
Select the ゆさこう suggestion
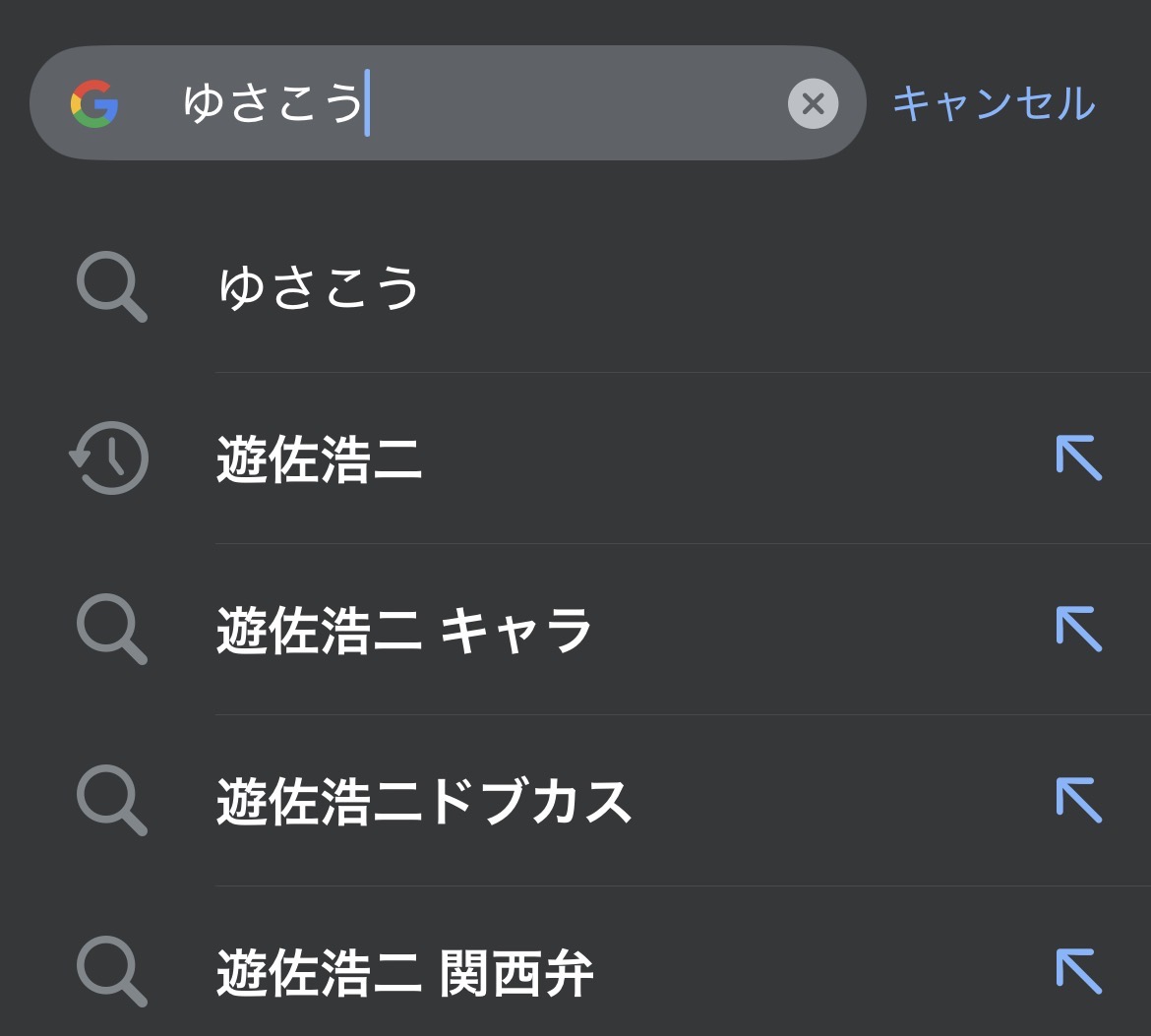pos(319,288)
